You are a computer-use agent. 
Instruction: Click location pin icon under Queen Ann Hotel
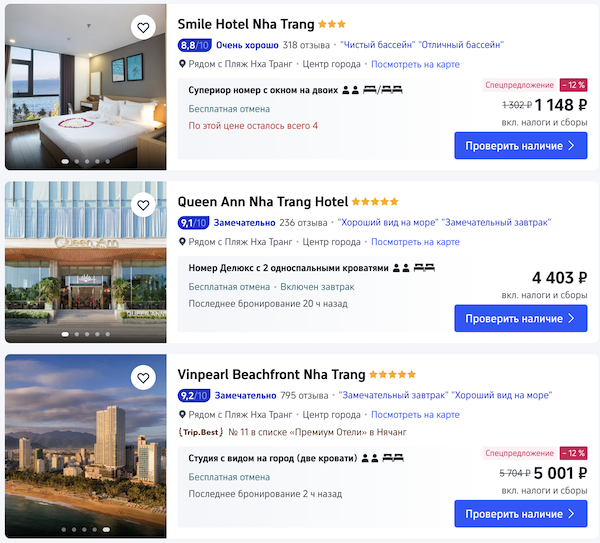(182, 241)
